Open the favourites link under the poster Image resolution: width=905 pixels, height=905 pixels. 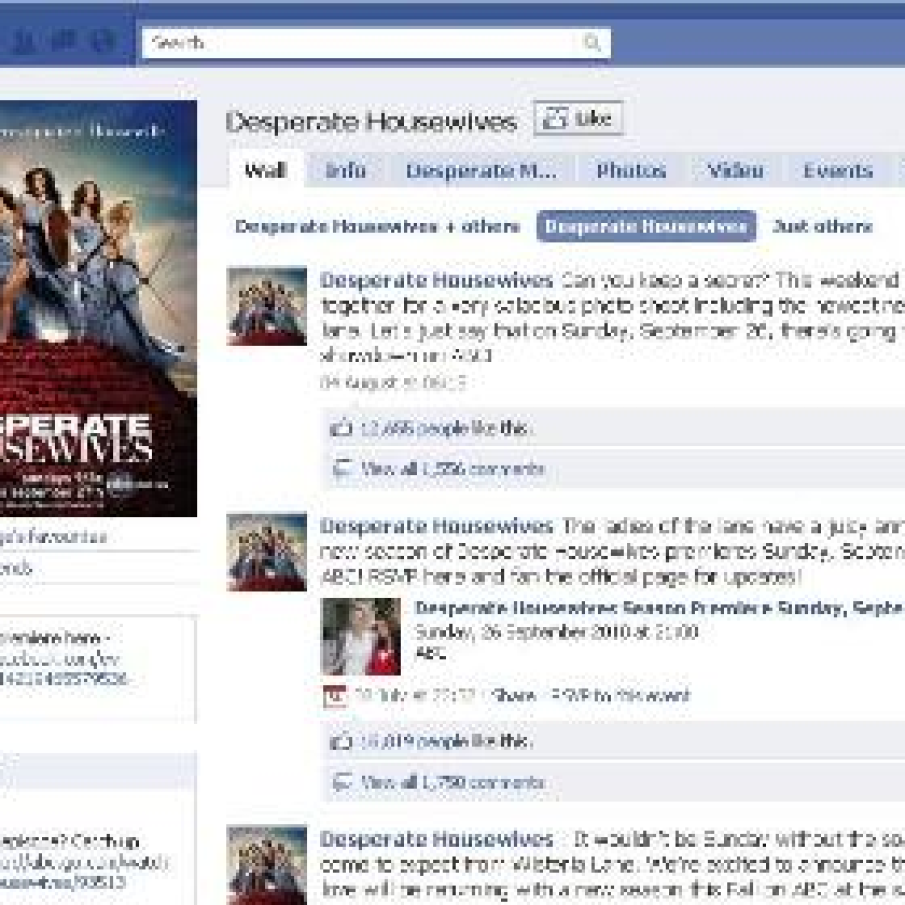click(53, 537)
